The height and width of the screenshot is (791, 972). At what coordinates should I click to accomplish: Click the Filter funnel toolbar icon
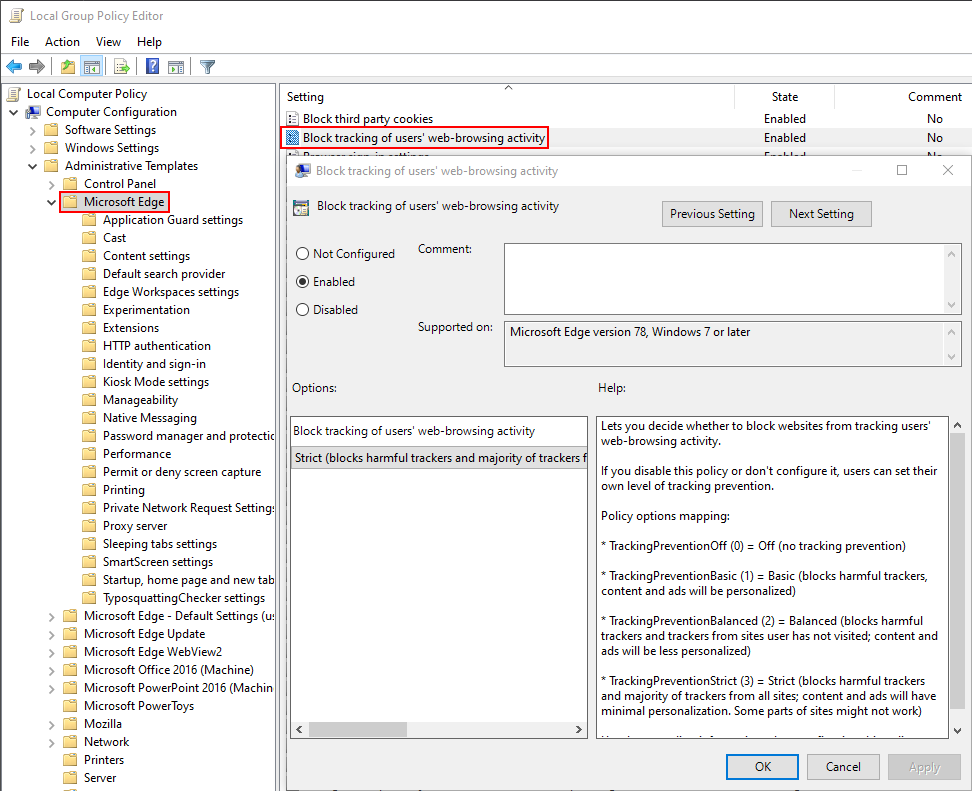click(208, 66)
